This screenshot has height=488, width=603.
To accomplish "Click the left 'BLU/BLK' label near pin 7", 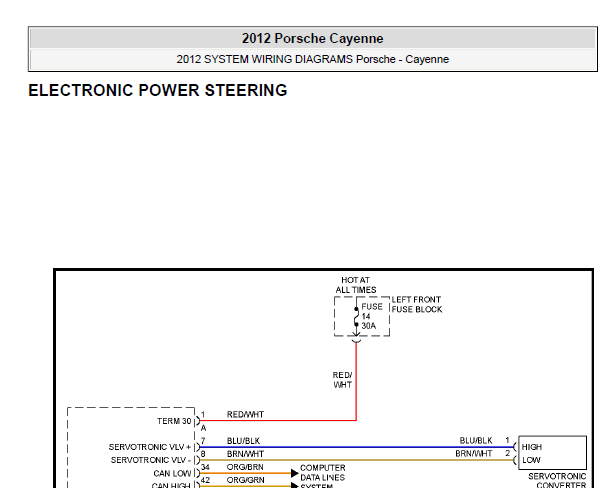I will coord(243,441).
